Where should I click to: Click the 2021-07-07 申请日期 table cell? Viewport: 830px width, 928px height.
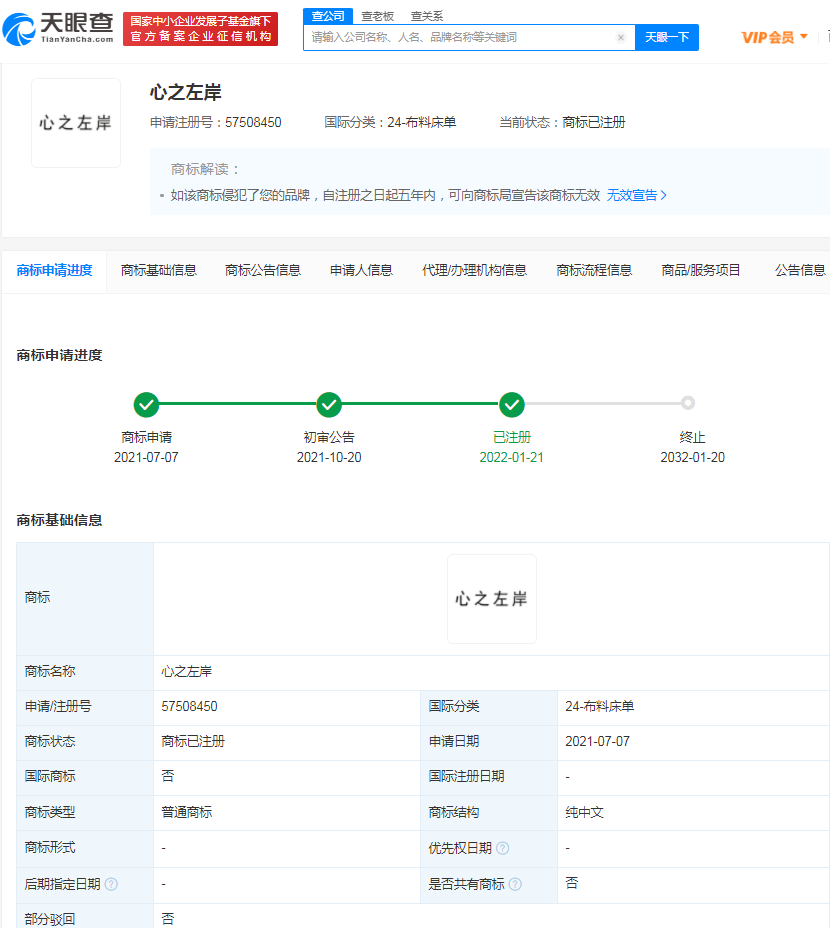[597, 742]
